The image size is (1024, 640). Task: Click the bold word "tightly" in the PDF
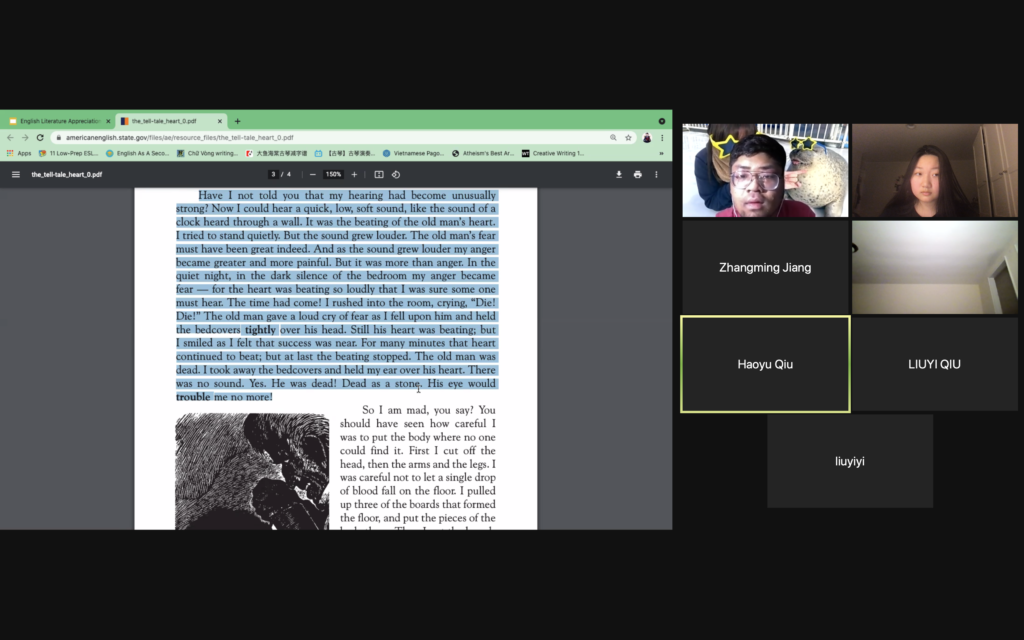(261, 330)
